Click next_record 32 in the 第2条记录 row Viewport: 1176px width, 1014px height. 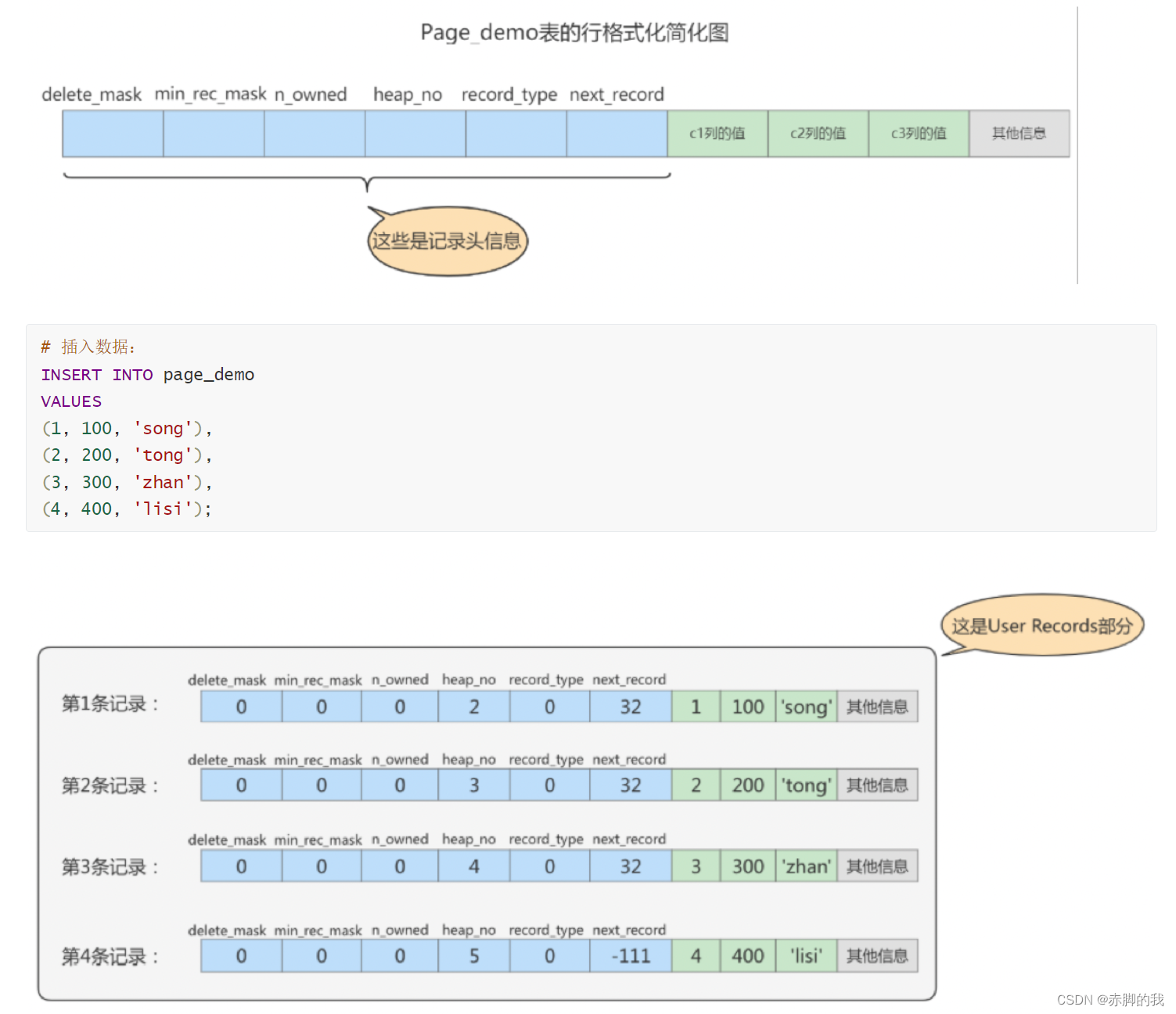click(631, 786)
